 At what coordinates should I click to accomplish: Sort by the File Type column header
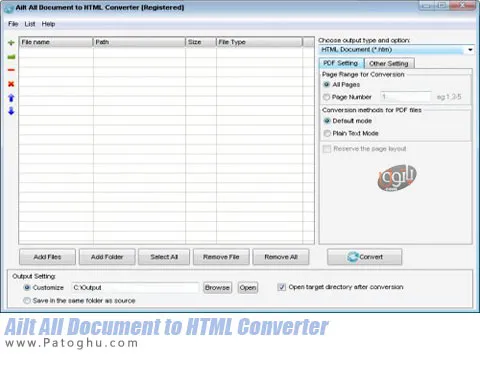[259, 42]
